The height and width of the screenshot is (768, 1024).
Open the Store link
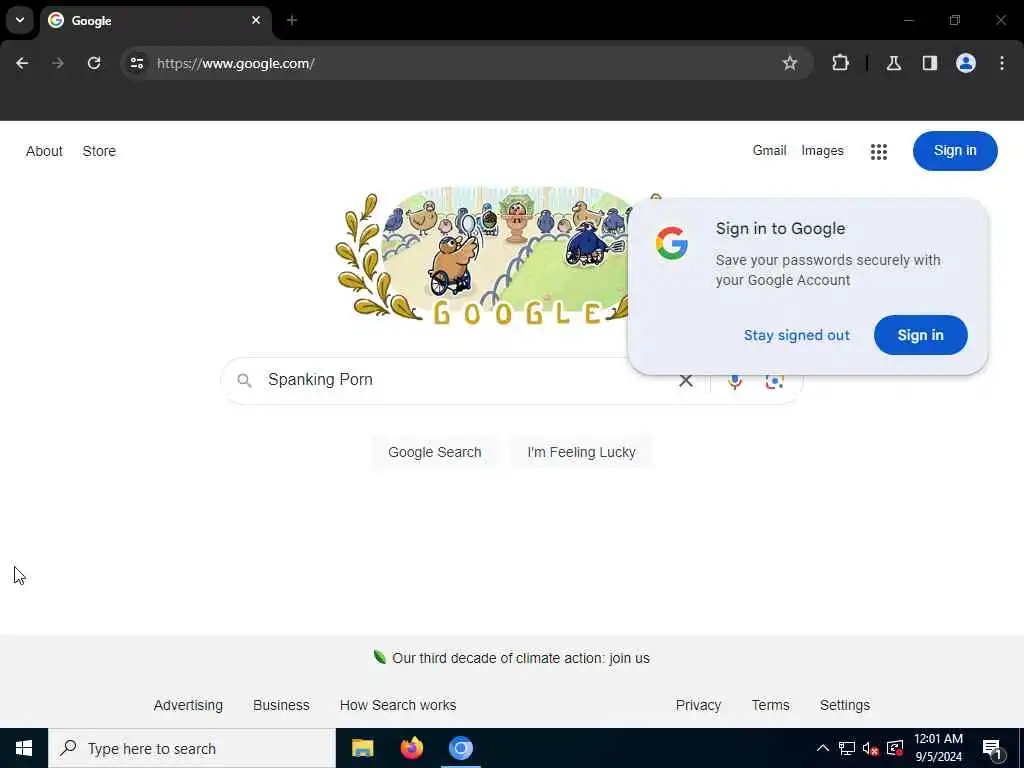[99, 151]
